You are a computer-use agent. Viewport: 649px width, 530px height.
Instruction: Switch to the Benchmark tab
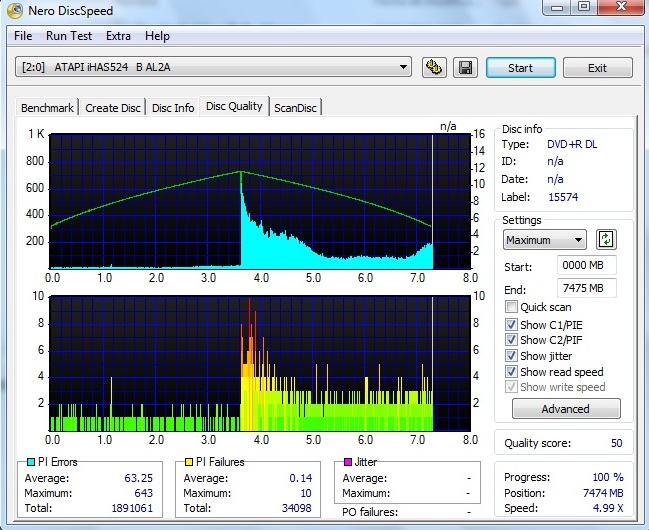[x=47, y=108]
